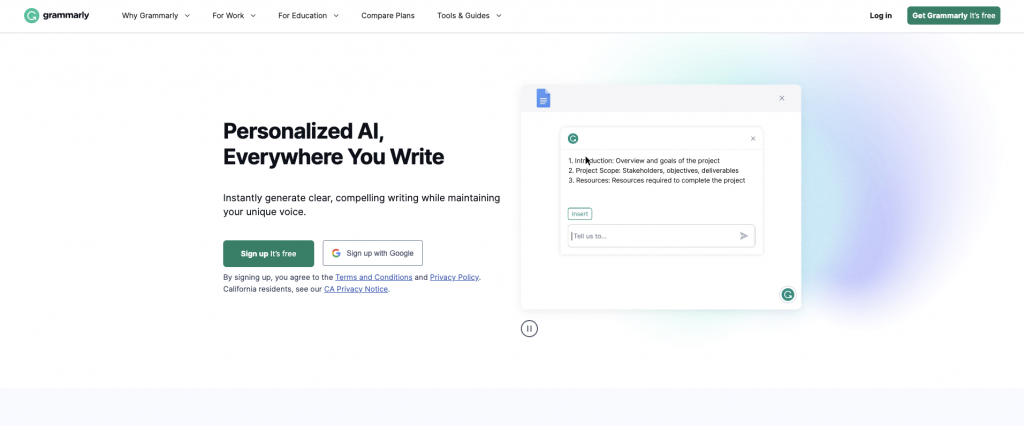Open the Privacy Policy link
This screenshot has width=1024, height=426.
455,277
